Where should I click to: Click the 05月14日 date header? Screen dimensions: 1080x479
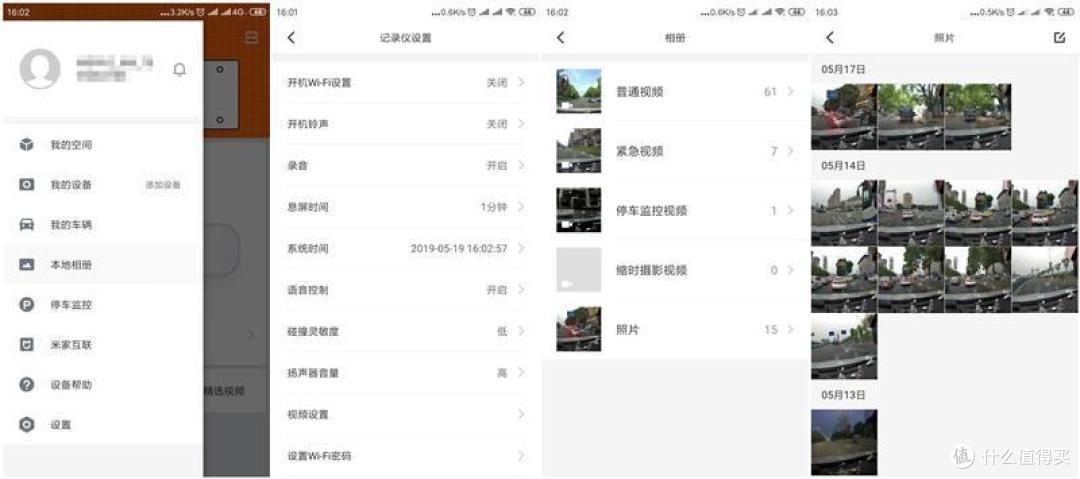tap(844, 165)
